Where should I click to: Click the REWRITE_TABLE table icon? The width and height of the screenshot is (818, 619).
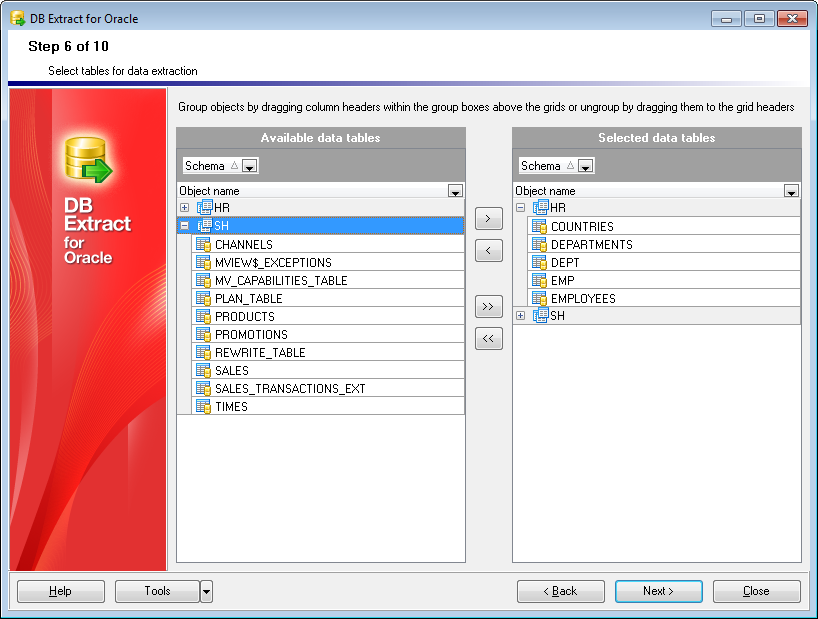(x=203, y=352)
